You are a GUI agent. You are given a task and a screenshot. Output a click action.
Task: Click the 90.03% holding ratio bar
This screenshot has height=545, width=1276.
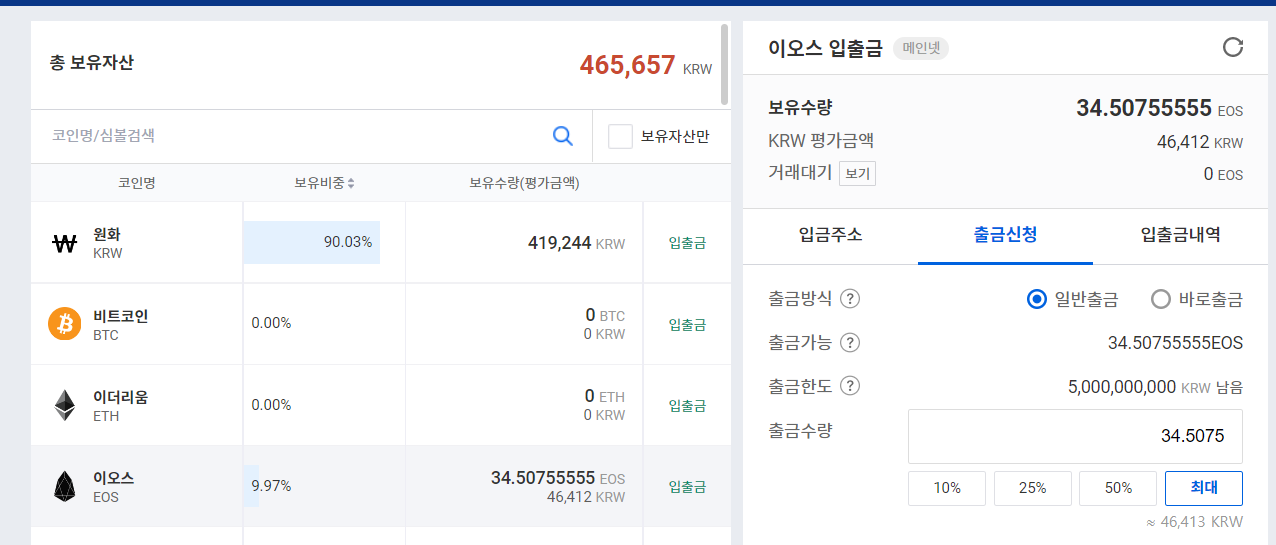tap(312, 242)
